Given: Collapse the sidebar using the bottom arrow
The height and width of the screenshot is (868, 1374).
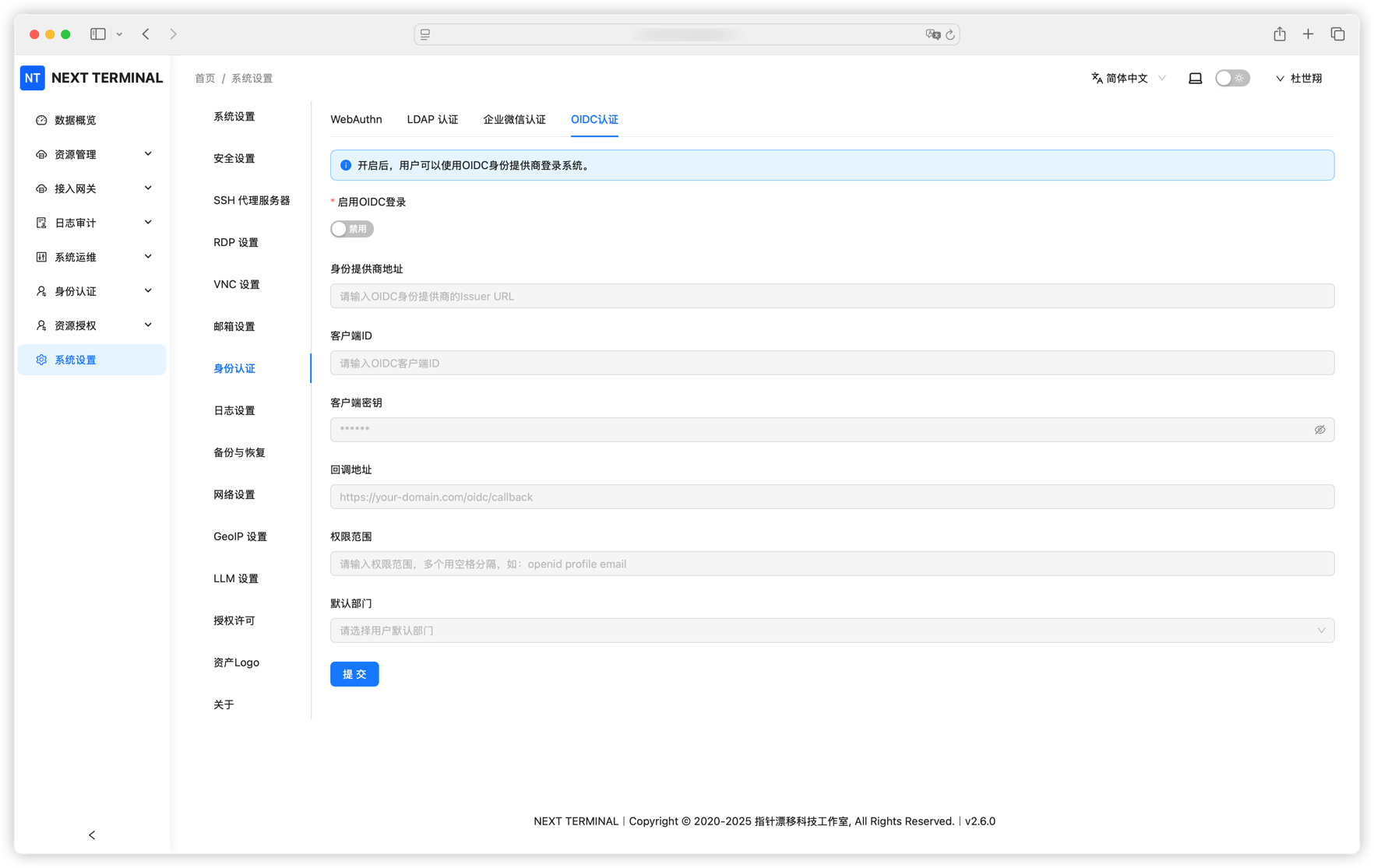Looking at the screenshot, I should tap(91, 835).
